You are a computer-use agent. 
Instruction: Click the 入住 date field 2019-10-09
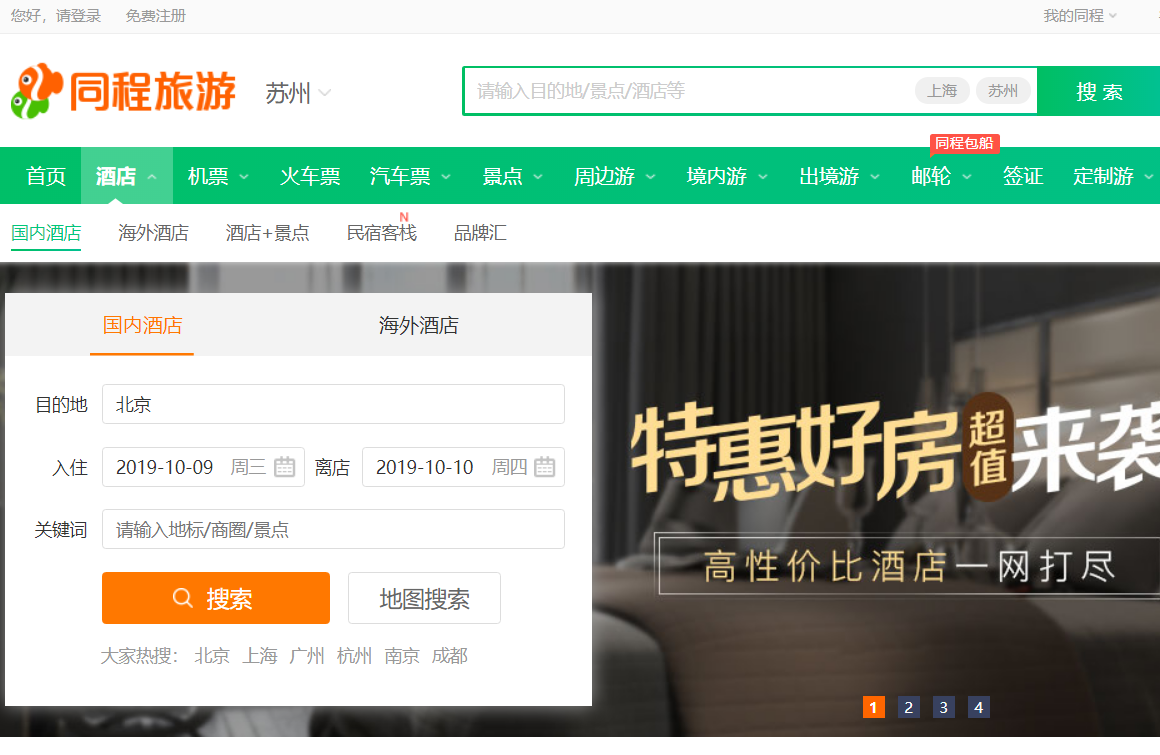coord(203,467)
